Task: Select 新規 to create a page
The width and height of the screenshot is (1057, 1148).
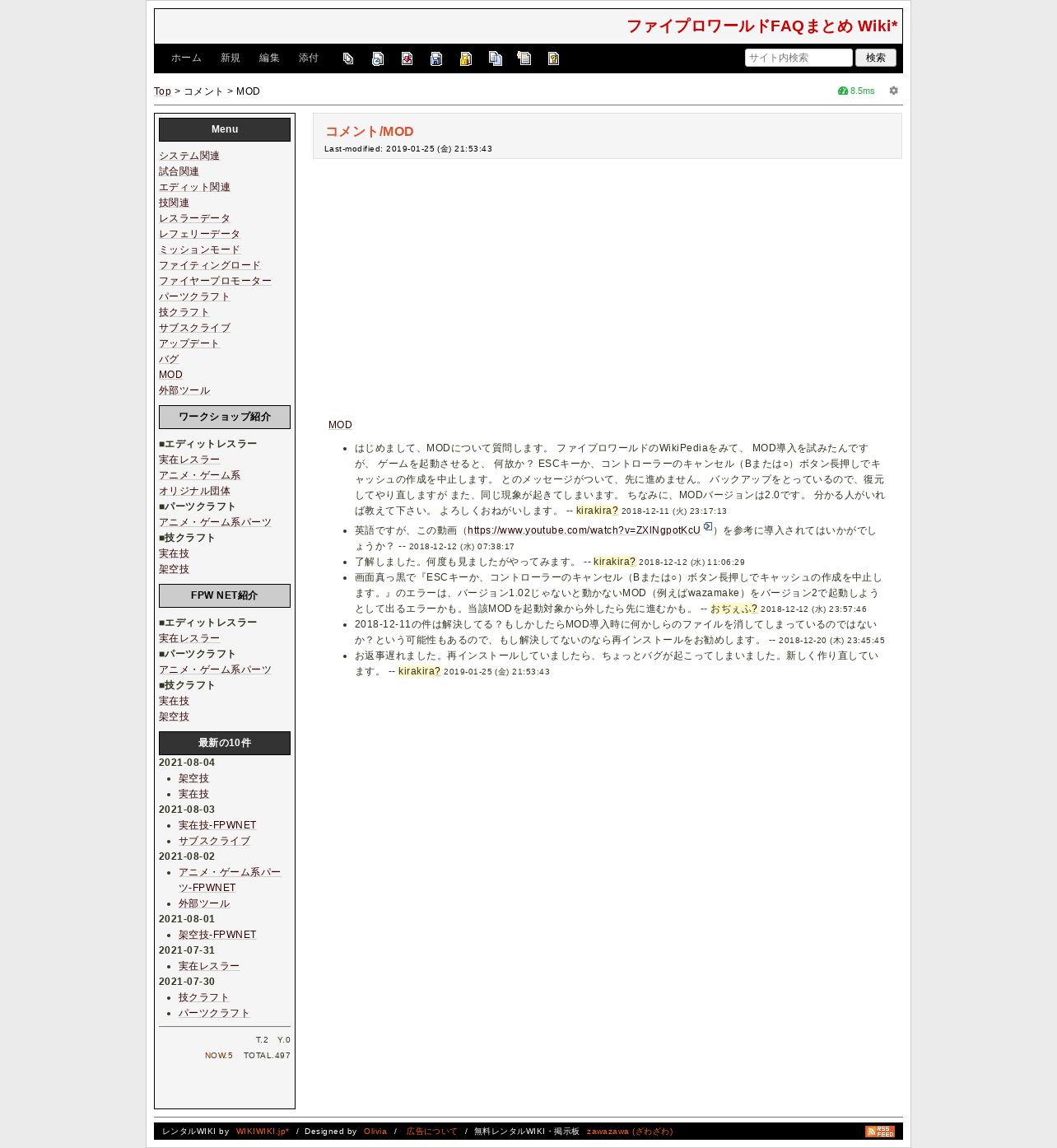Action: point(230,58)
